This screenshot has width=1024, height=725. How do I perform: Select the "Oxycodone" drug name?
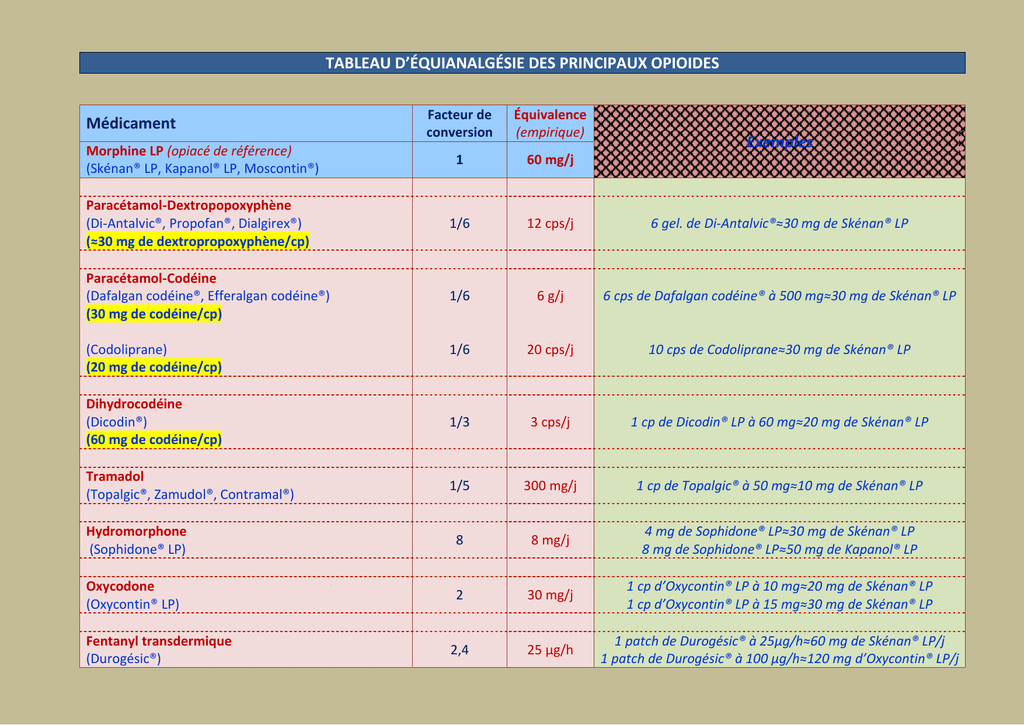(x=120, y=587)
